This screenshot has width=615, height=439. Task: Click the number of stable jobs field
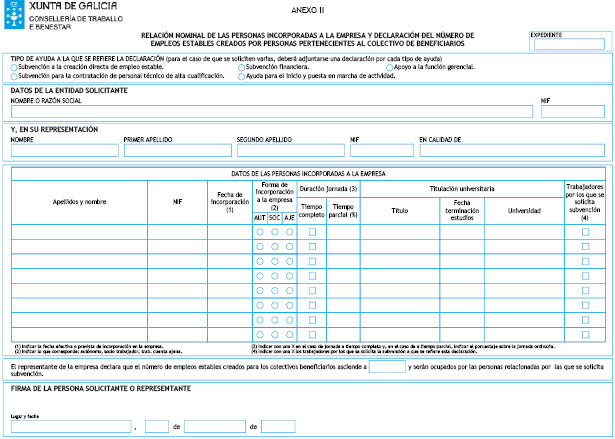[386, 368]
